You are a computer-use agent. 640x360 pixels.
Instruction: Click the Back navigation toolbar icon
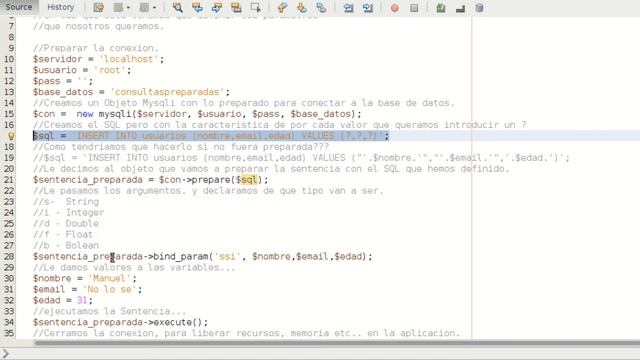click(x=118, y=7)
